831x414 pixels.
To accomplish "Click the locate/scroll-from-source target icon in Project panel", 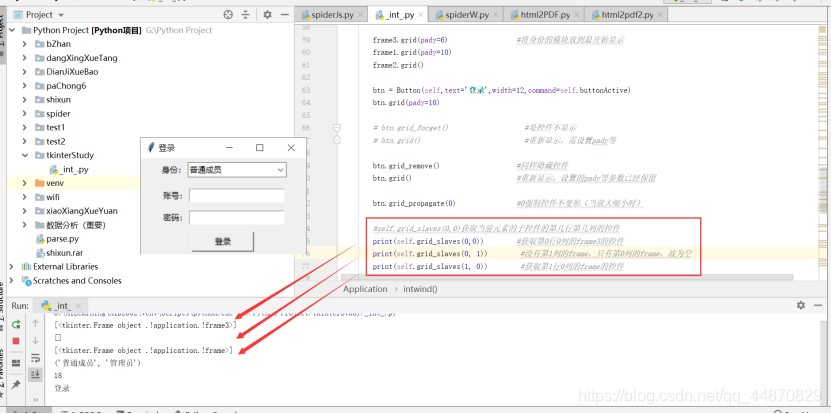I will click(228, 15).
